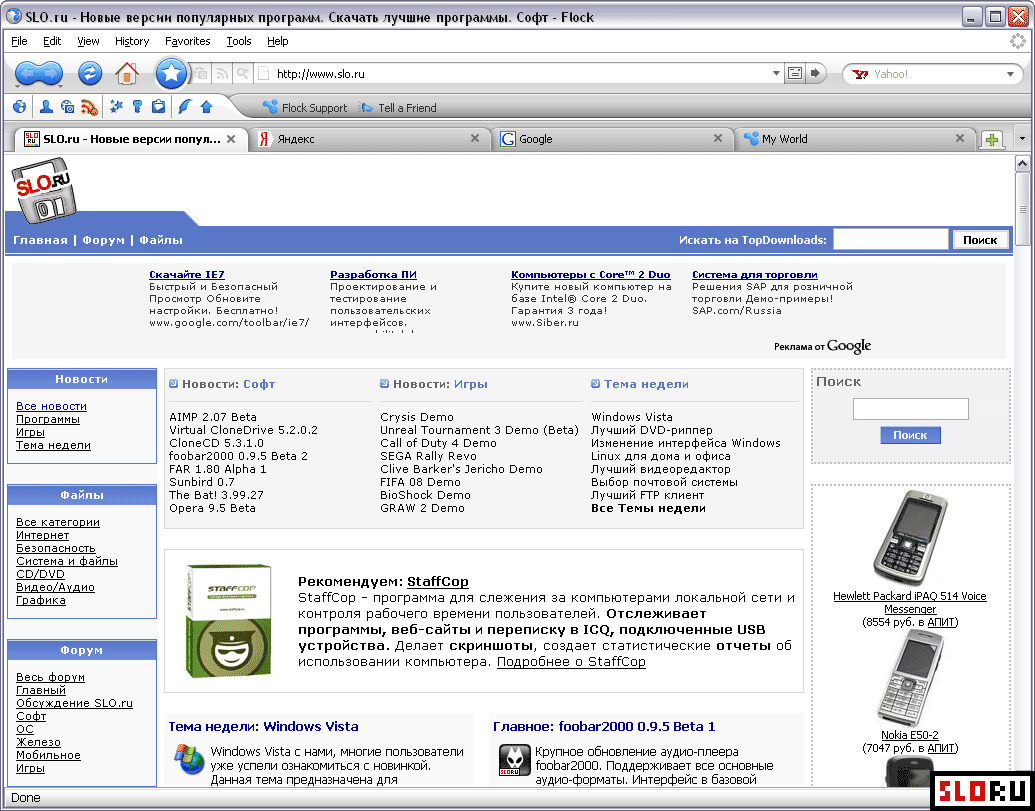Image resolution: width=1035 pixels, height=811 pixels.
Task: Click the Yahoo! search input field
Action: (x=936, y=74)
